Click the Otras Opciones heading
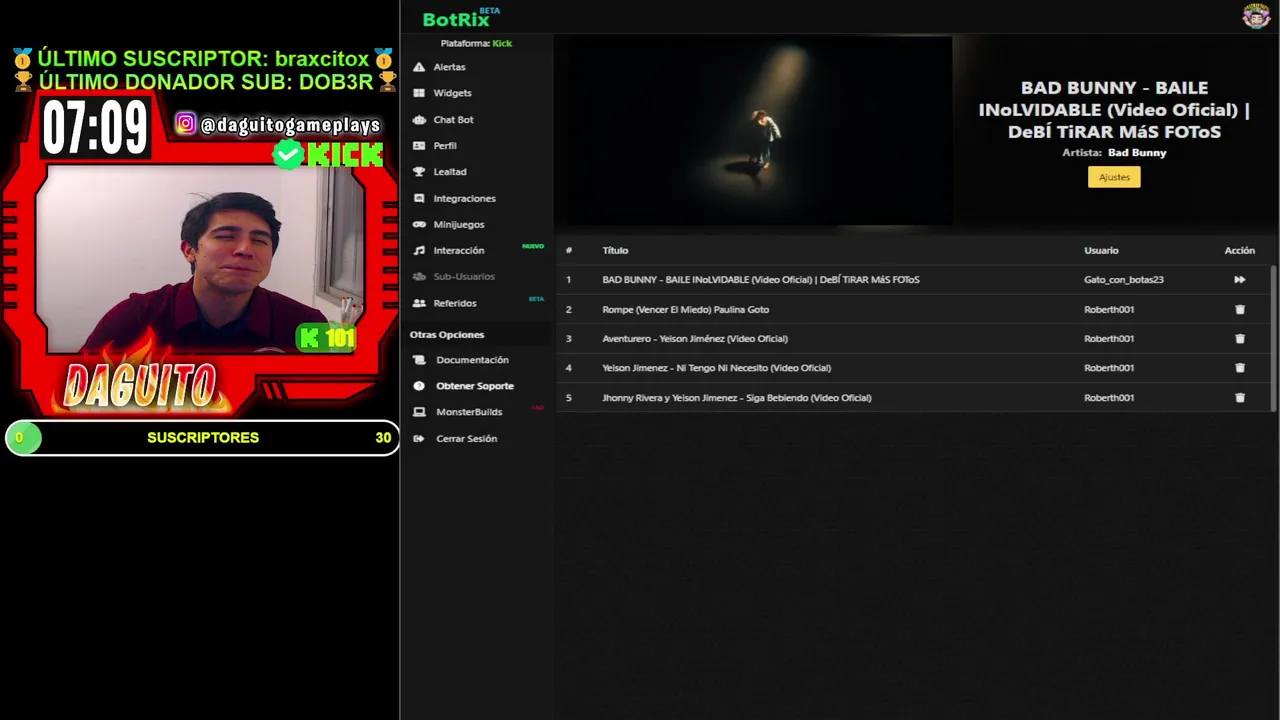The width and height of the screenshot is (1280, 720). (x=447, y=335)
